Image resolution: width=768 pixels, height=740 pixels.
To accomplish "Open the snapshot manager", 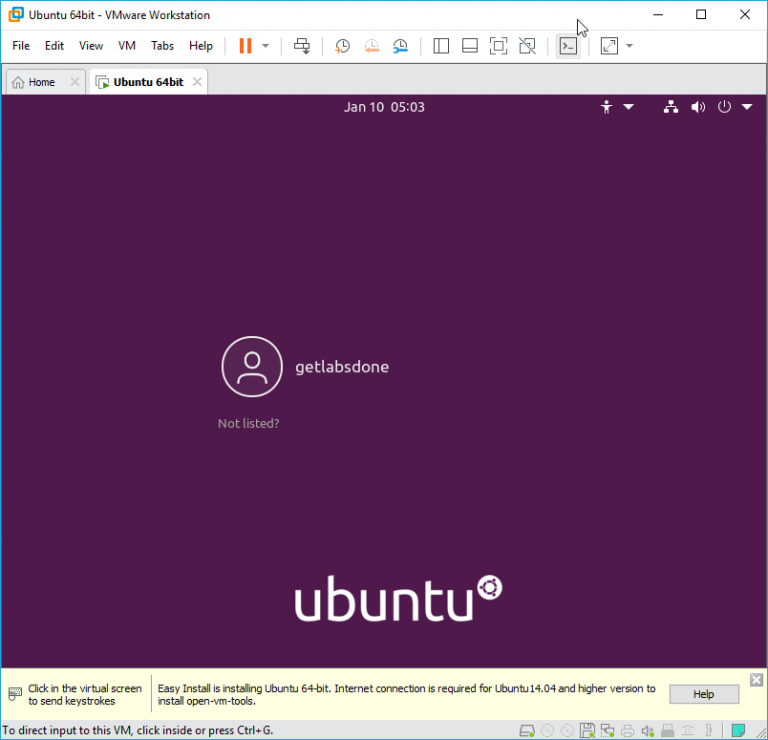I will pos(401,46).
